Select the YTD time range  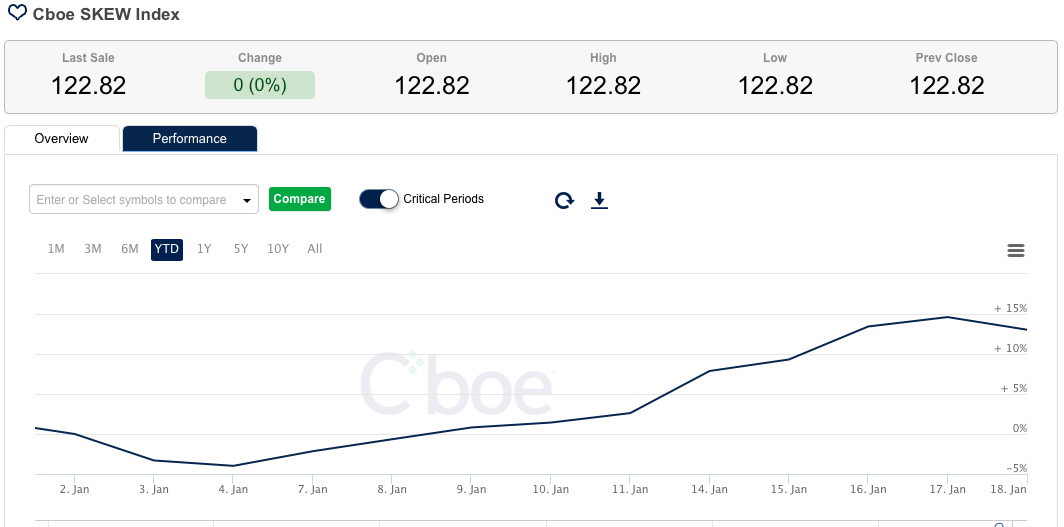click(167, 249)
